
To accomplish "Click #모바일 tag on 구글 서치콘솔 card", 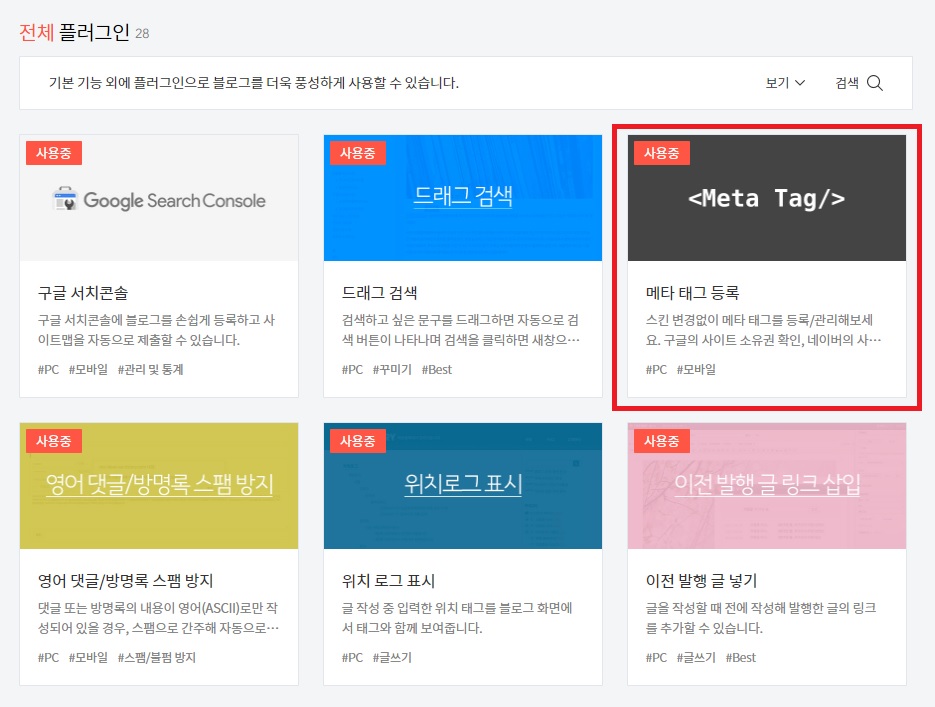I will tap(88, 370).
